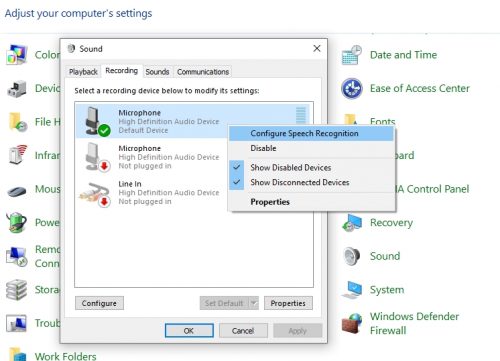
Task: Click the Configure button
Action: click(x=99, y=303)
